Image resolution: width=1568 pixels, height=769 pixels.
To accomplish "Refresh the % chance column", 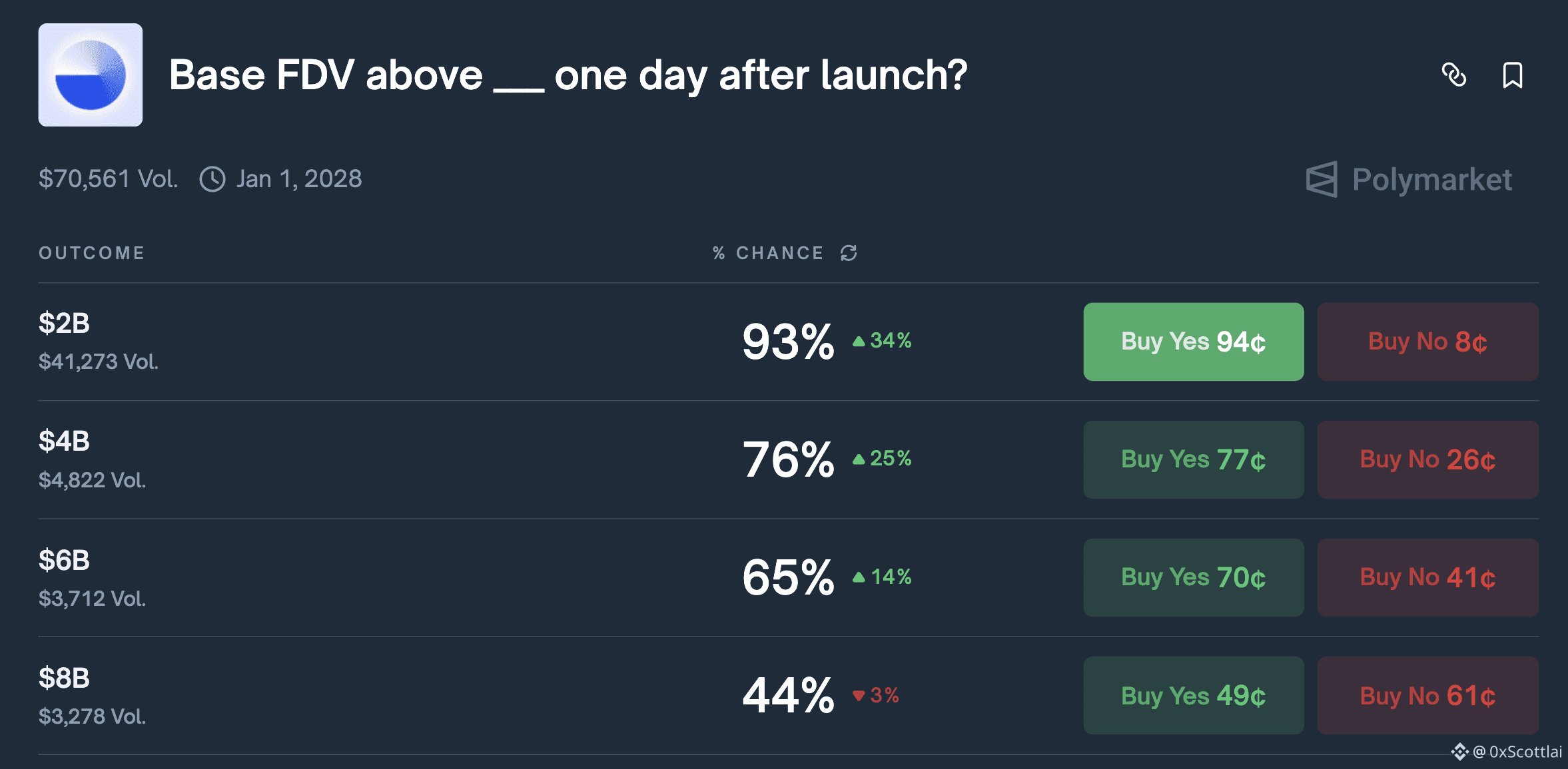I will click(x=849, y=253).
